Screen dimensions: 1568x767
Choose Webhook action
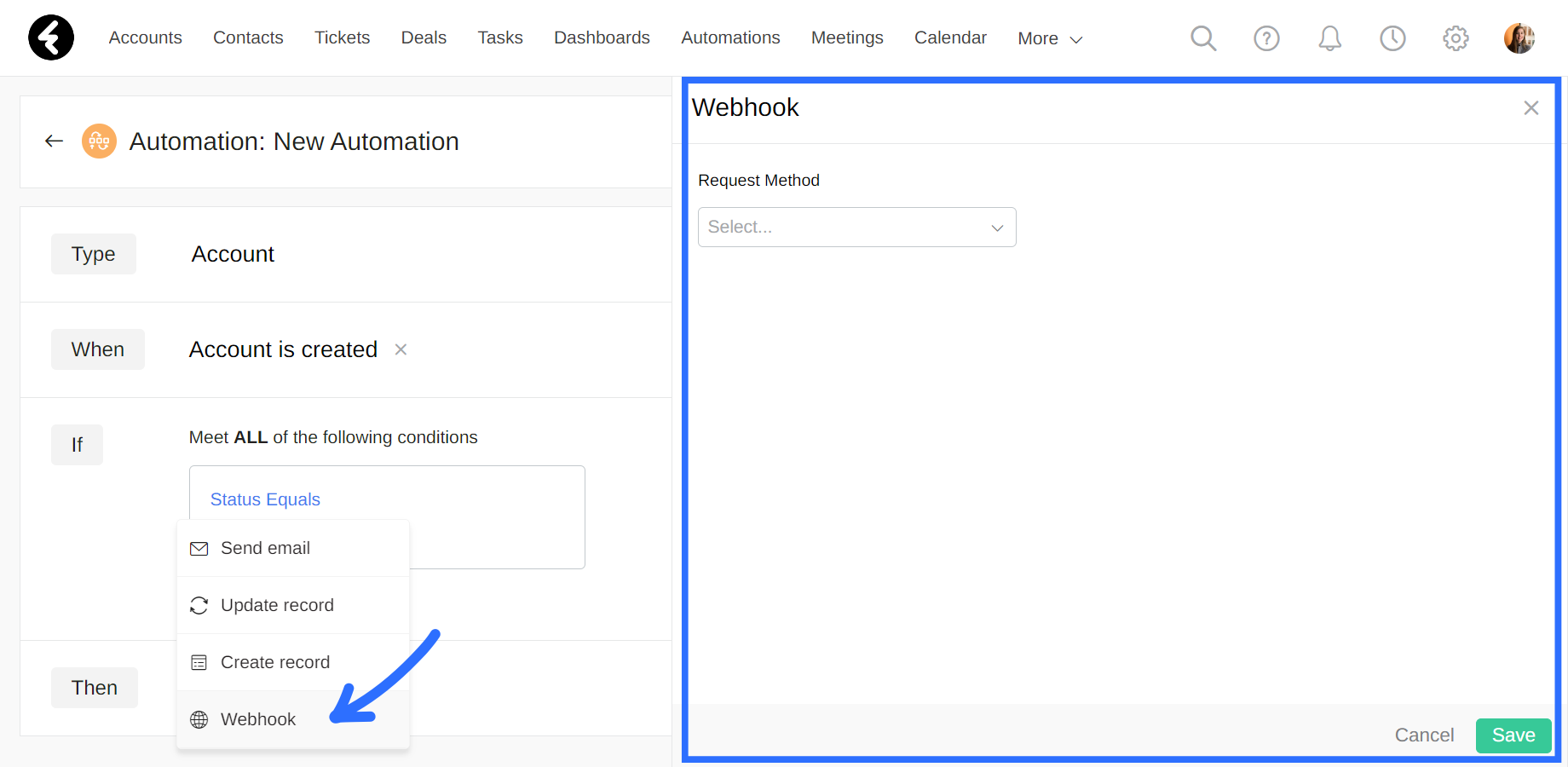click(293, 720)
